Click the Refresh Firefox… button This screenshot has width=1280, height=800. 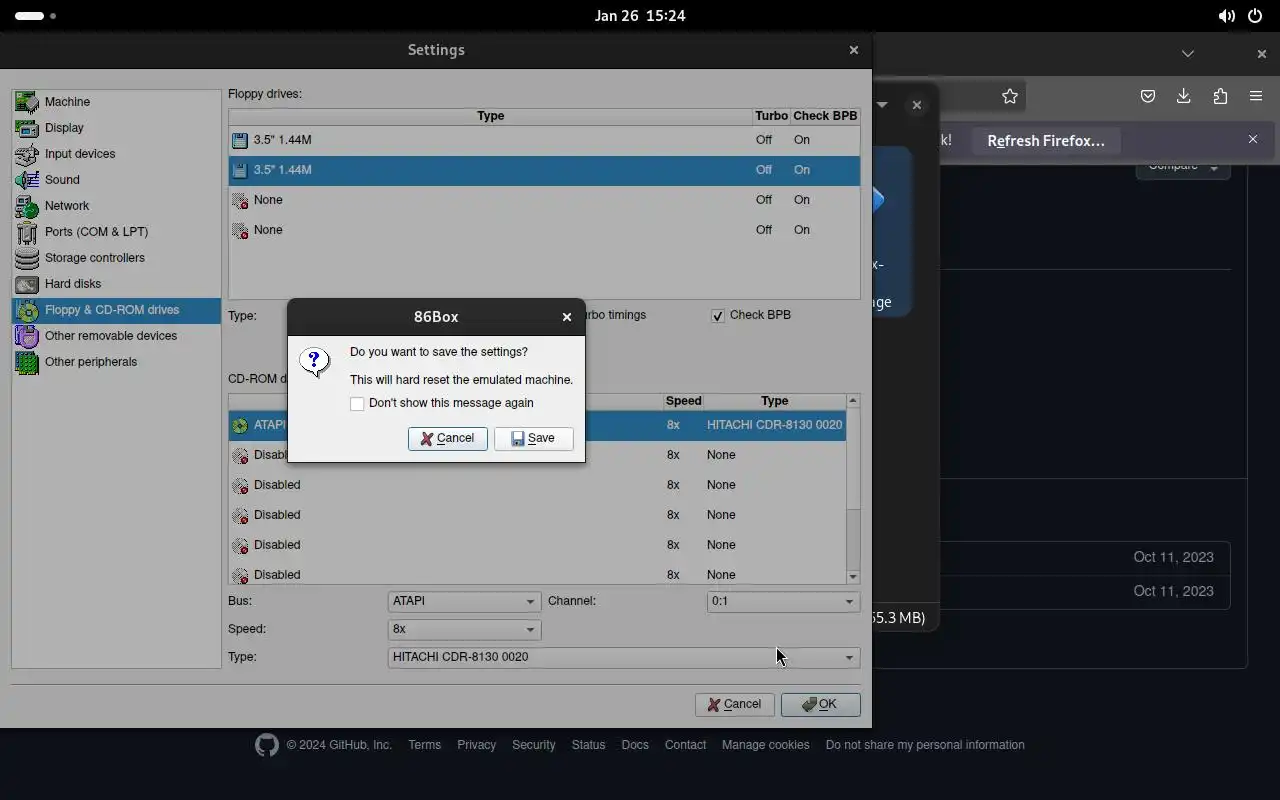pyautogui.click(x=1046, y=141)
